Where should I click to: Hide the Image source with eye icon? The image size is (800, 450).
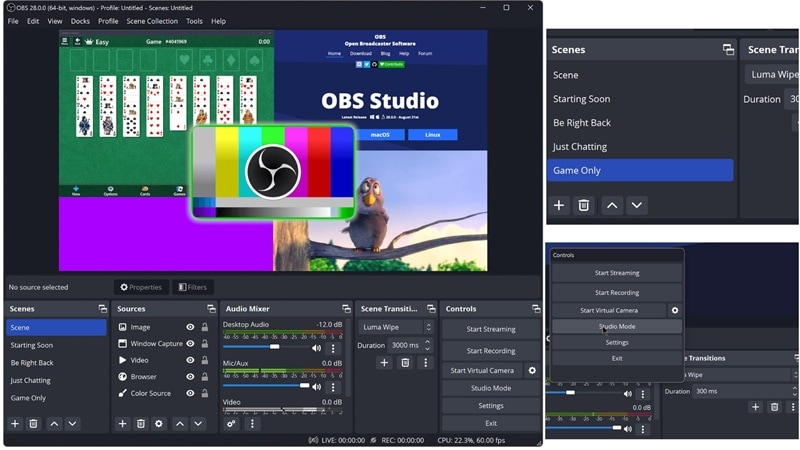pos(190,327)
